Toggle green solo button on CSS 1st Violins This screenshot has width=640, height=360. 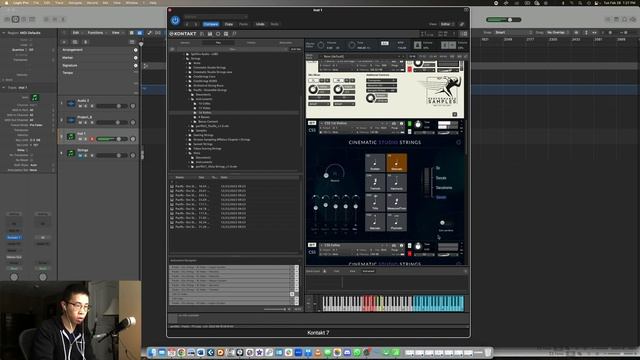[409, 124]
